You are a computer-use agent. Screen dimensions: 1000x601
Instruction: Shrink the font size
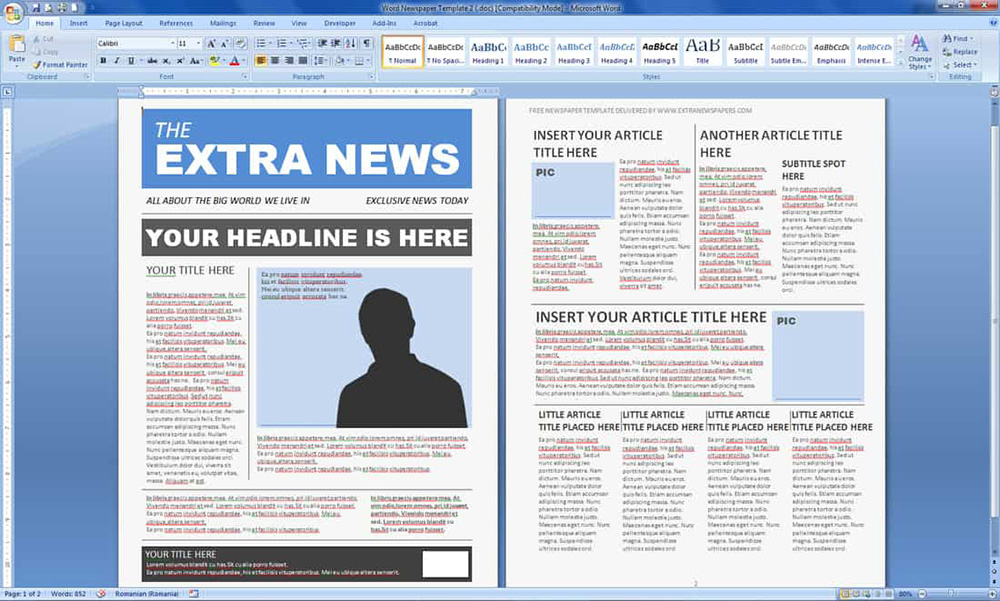224,43
